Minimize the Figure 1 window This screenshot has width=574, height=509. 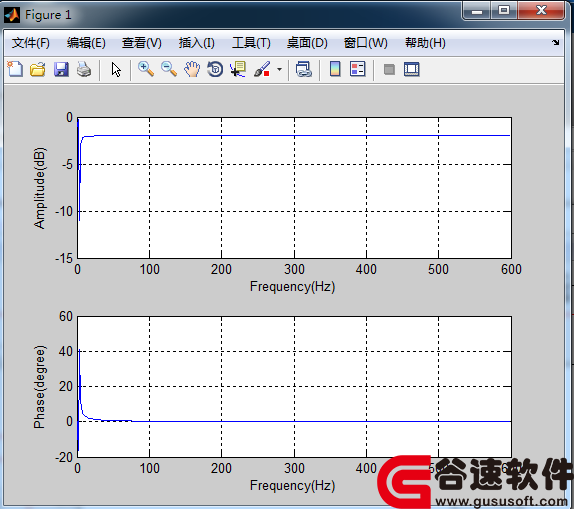477,10
